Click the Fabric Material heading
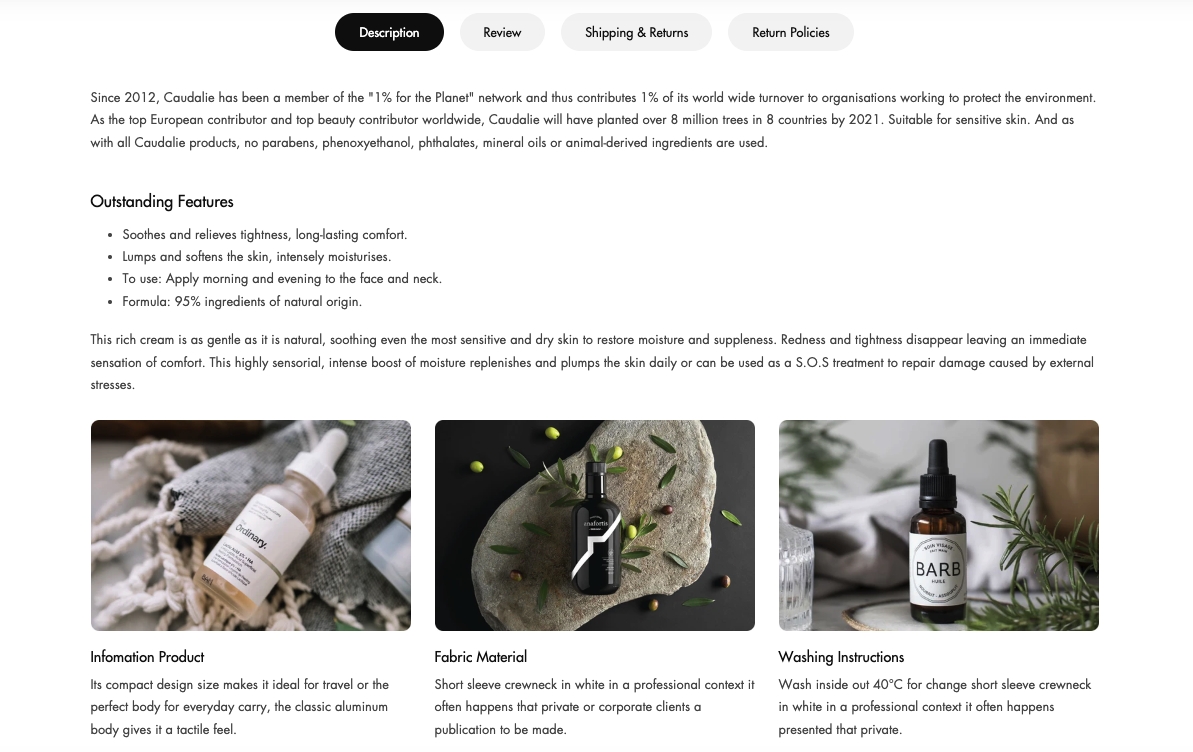This screenshot has width=1193, height=752. [480, 657]
